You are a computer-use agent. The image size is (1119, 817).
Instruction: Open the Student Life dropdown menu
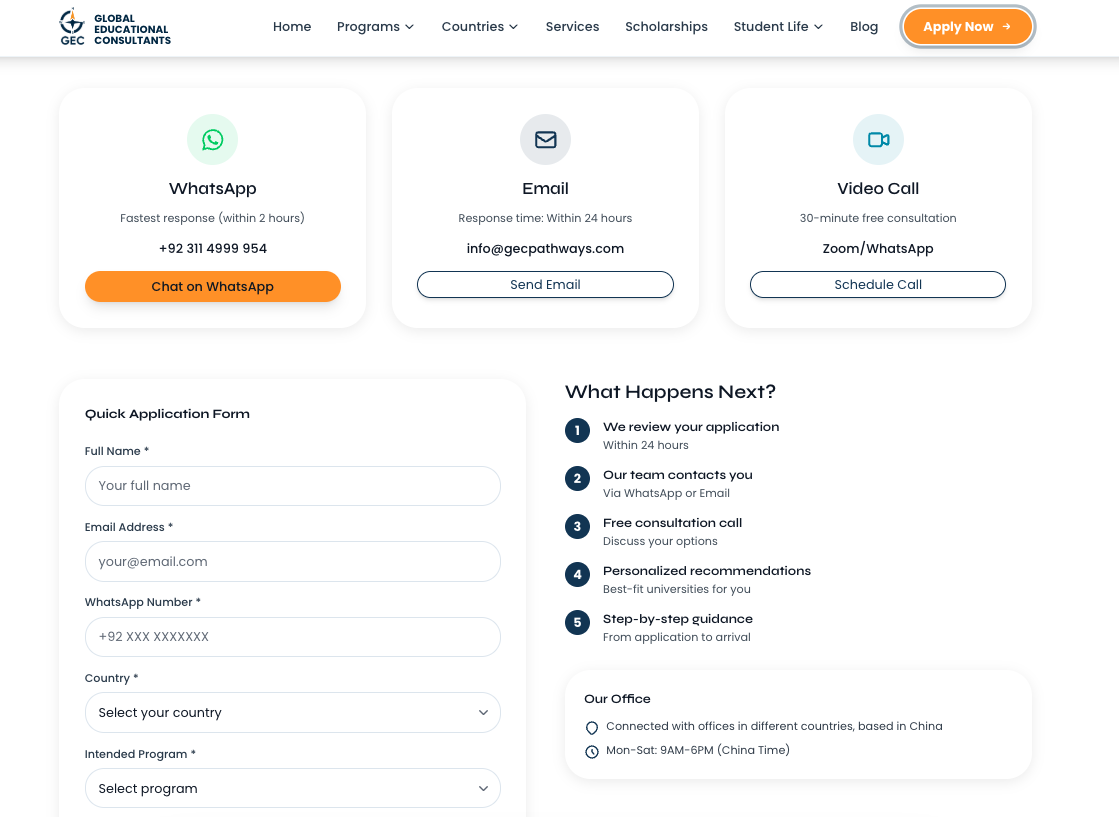[778, 27]
